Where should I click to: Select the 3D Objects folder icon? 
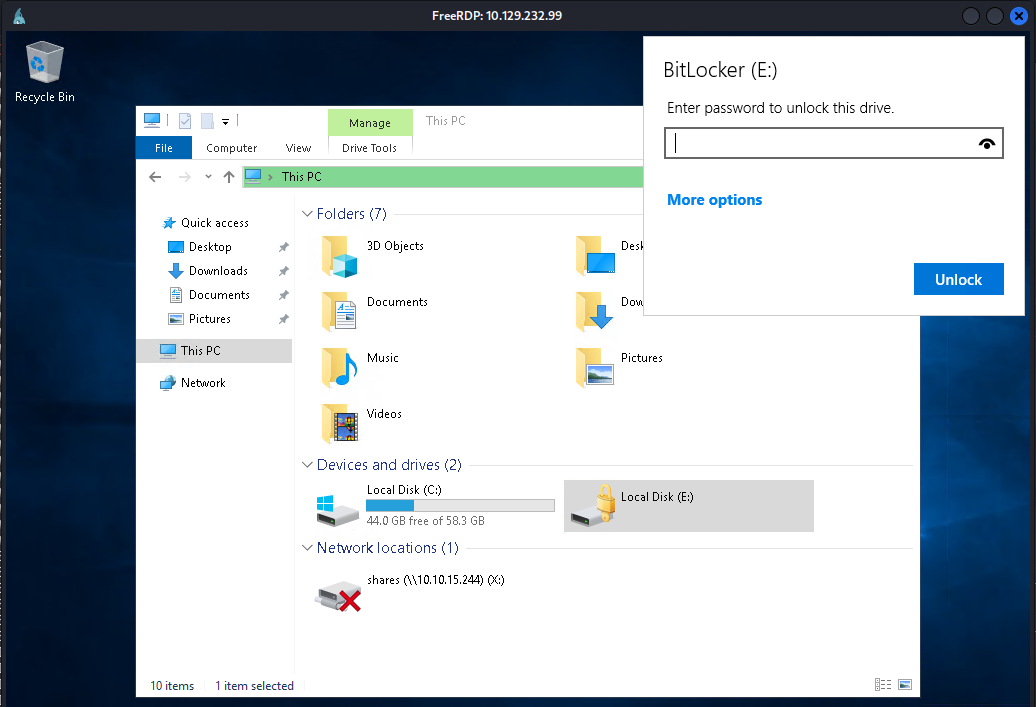340,256
